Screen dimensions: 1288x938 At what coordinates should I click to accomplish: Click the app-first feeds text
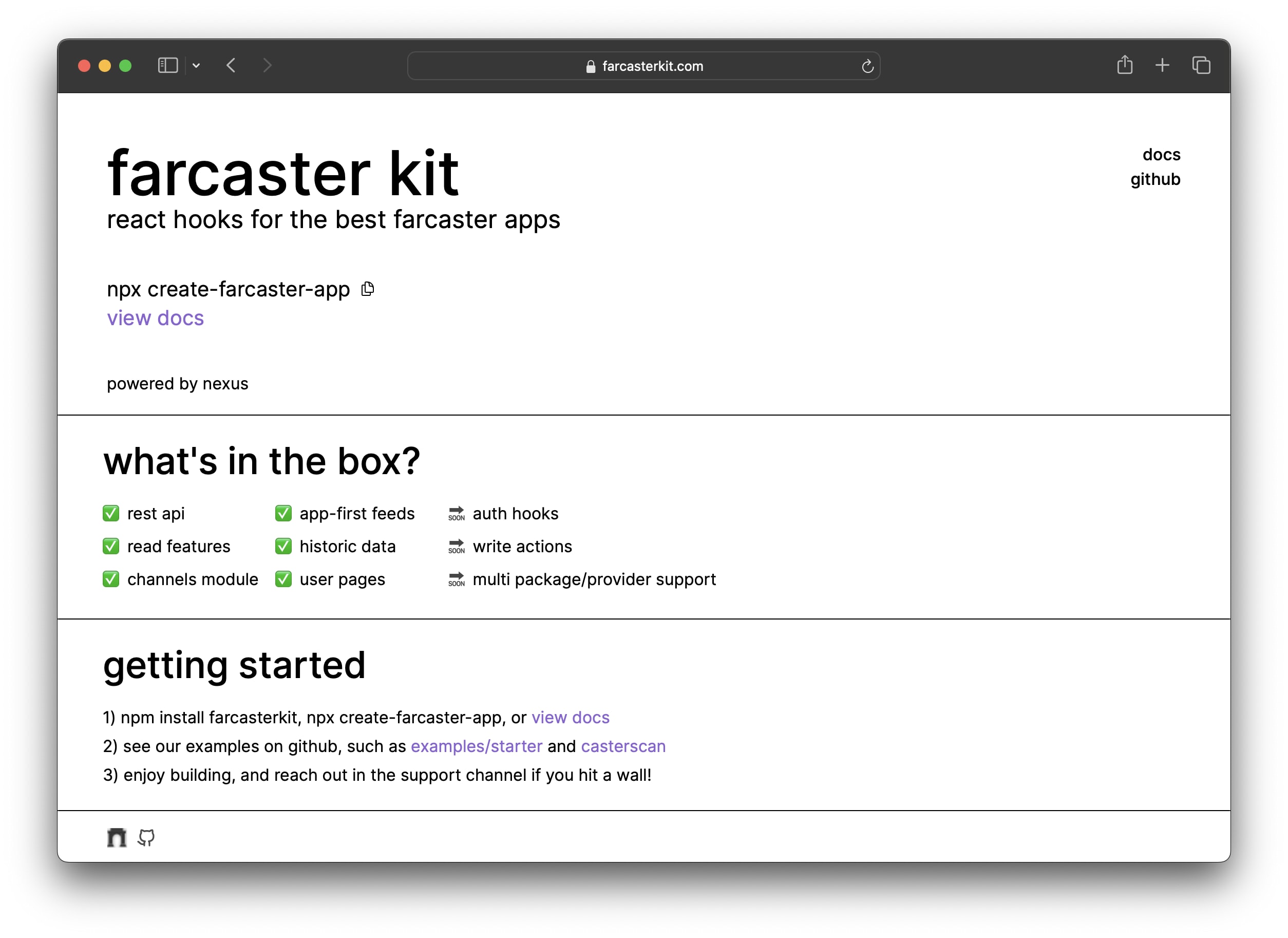(357, 514)
